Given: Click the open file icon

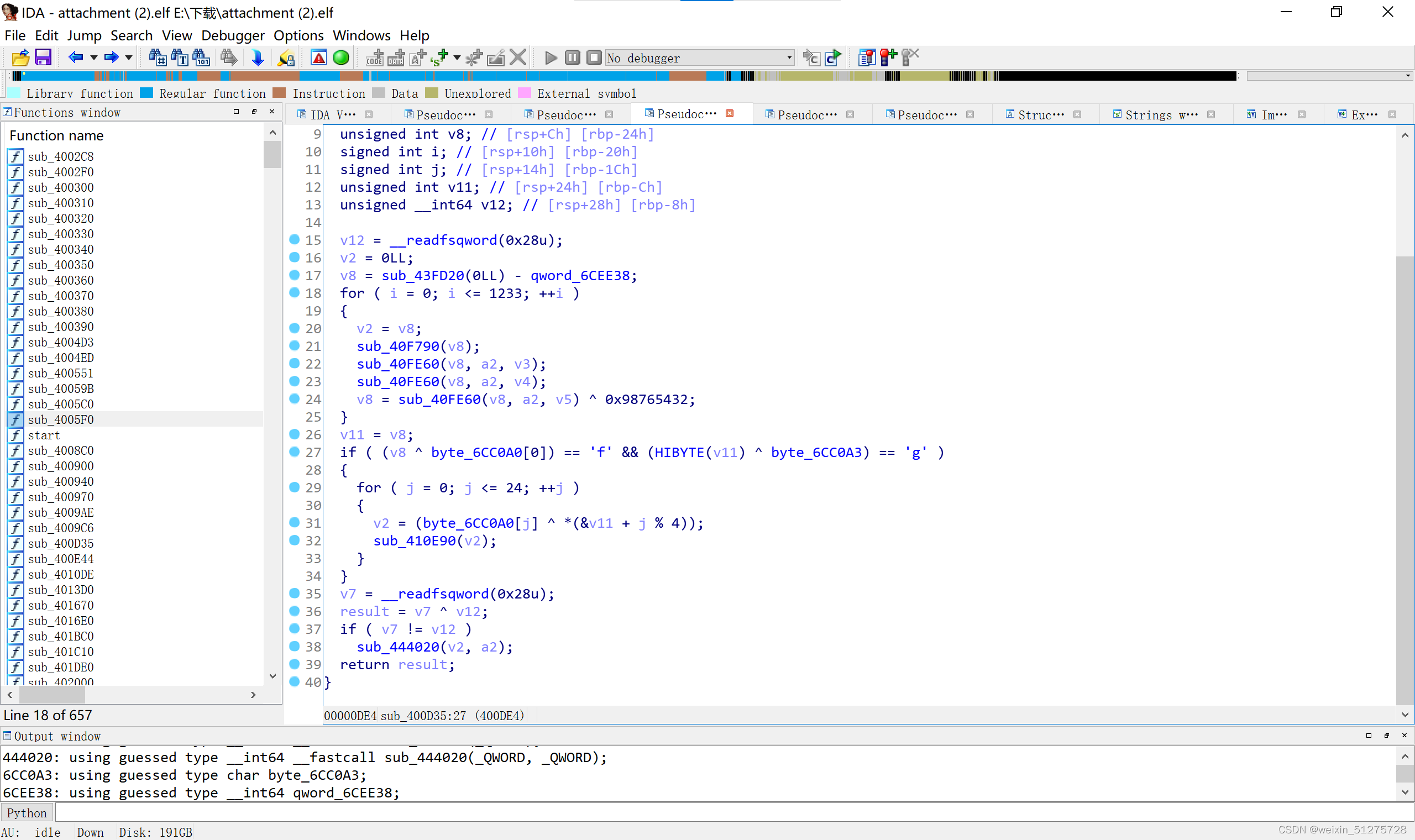Looking at the screenshot, I should [20, 57].
